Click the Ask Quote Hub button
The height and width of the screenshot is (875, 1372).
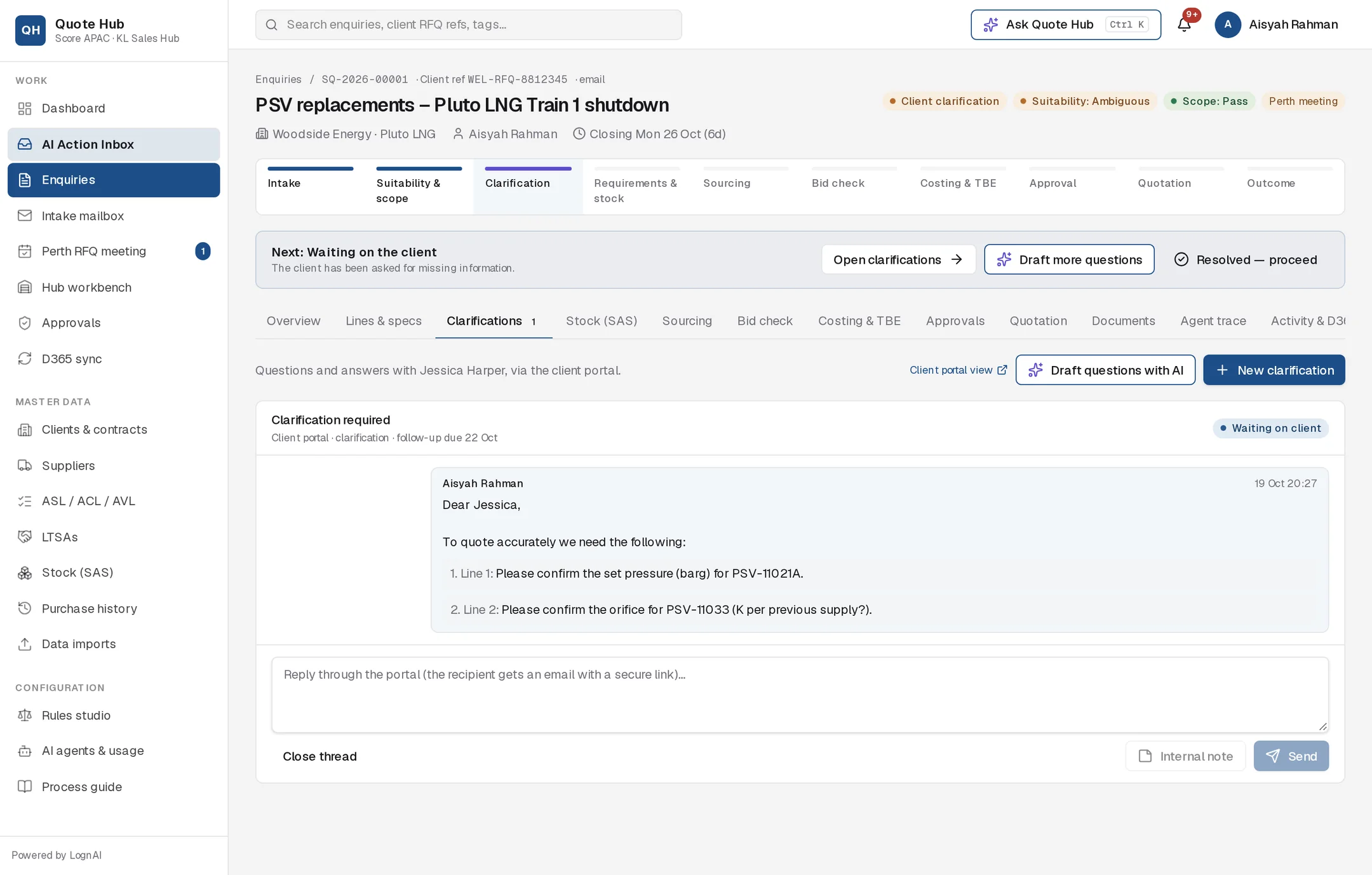1066,24
